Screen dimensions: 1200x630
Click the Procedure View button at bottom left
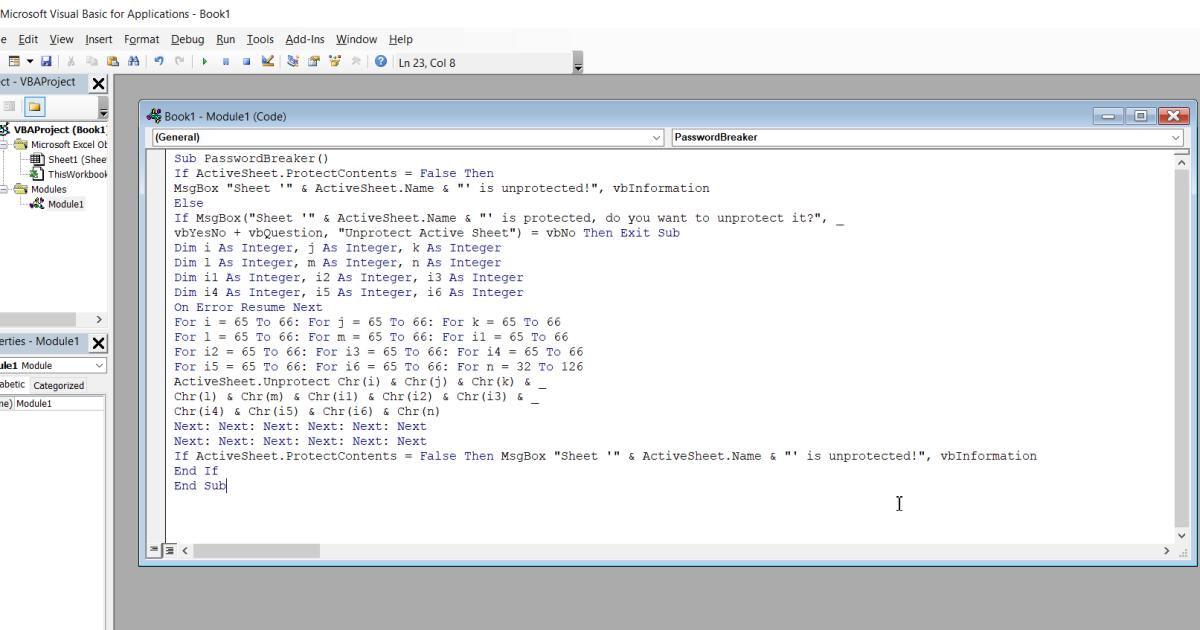[155, 551]
